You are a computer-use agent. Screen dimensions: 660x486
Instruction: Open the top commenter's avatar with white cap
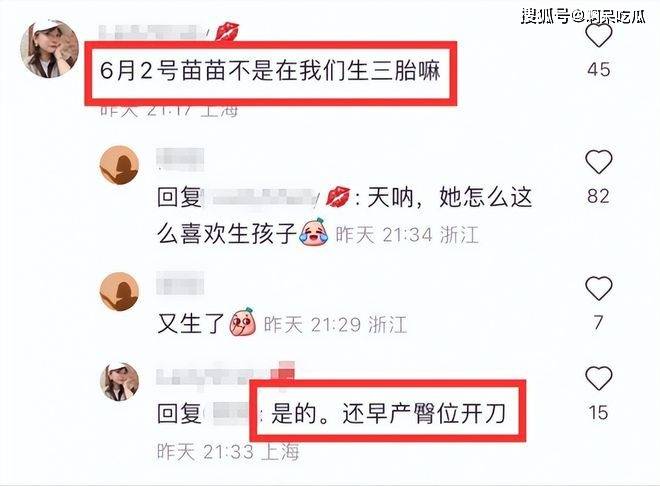point(50,48)
